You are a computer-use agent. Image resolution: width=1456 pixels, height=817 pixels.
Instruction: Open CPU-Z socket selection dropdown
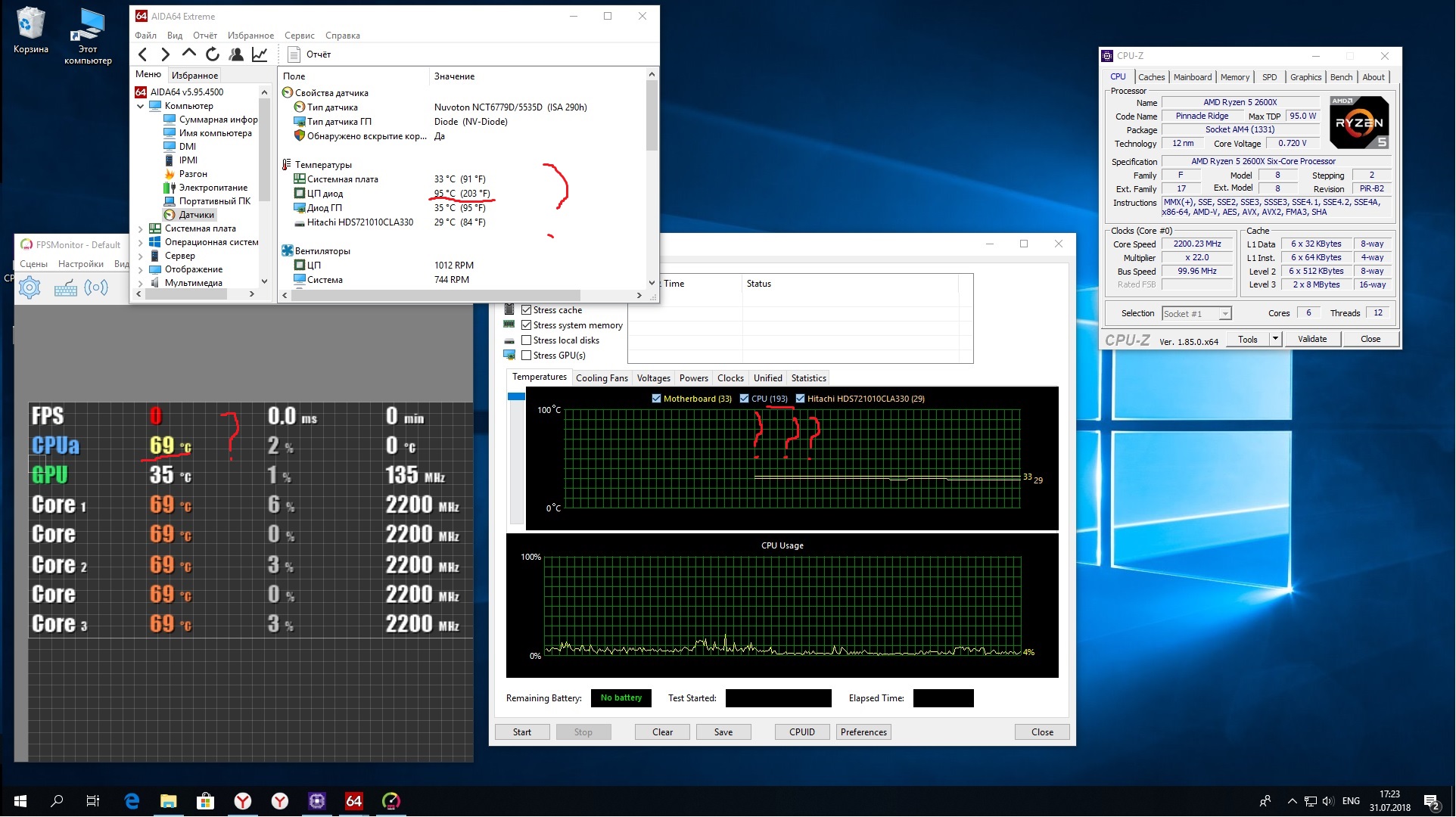click(x=1224, y=314)
